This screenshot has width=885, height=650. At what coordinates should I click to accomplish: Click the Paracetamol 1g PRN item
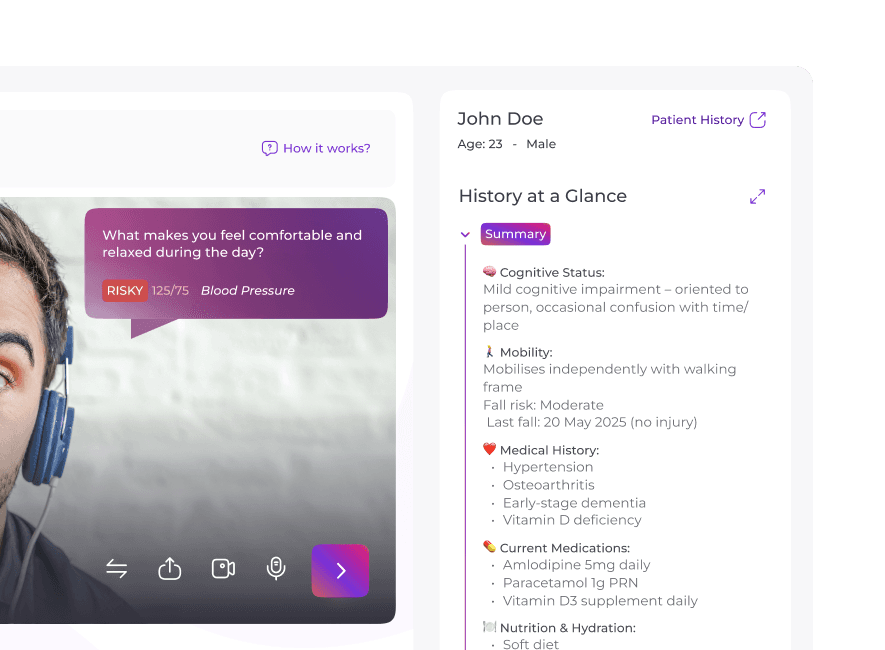[570, 583]
